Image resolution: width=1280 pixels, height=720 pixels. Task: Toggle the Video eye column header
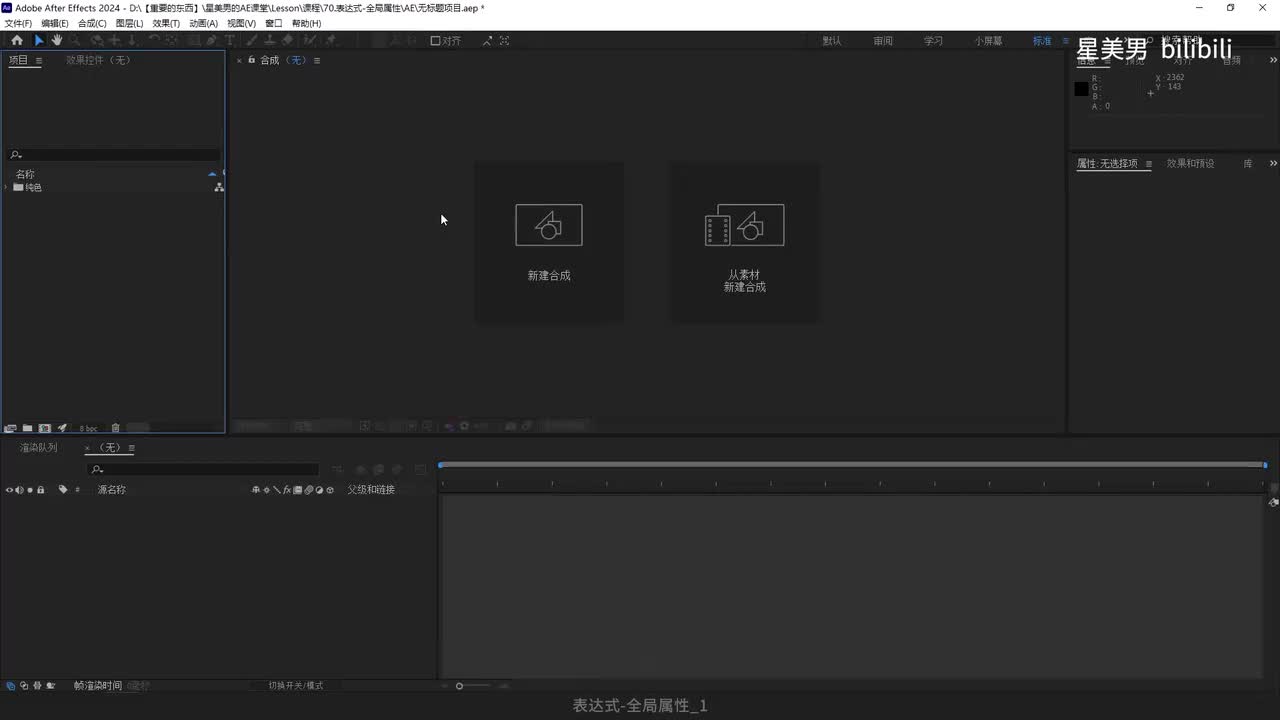point(10,490)
